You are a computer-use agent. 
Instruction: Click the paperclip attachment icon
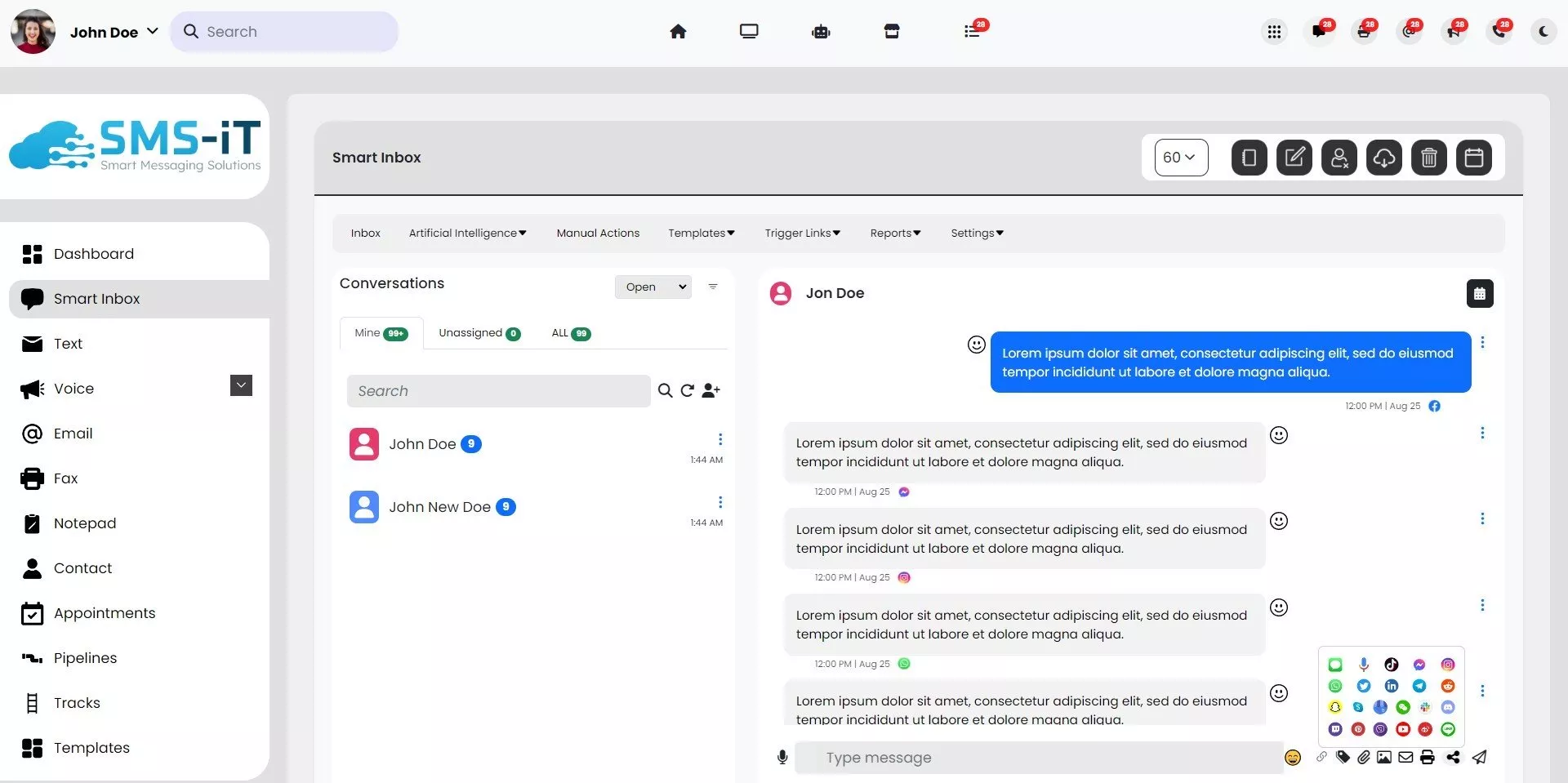(1364, 758)
